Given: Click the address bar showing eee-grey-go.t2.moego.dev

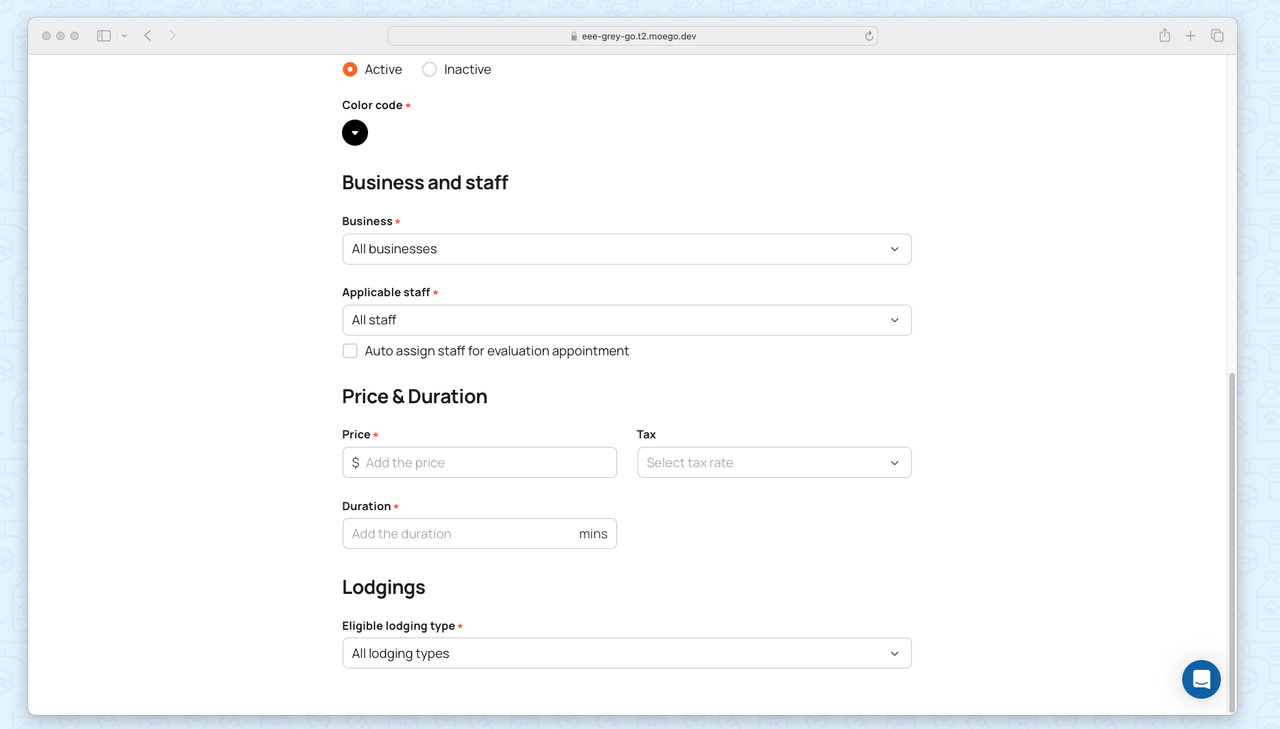Looking at the screenshot, I should pyautogui.click(x=633, y=36).
